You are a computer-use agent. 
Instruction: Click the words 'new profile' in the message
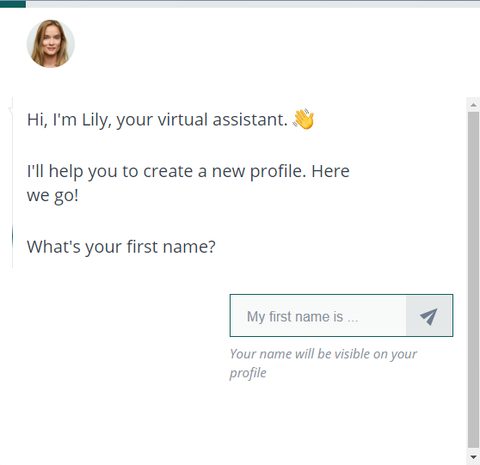(x=259, y=171)
